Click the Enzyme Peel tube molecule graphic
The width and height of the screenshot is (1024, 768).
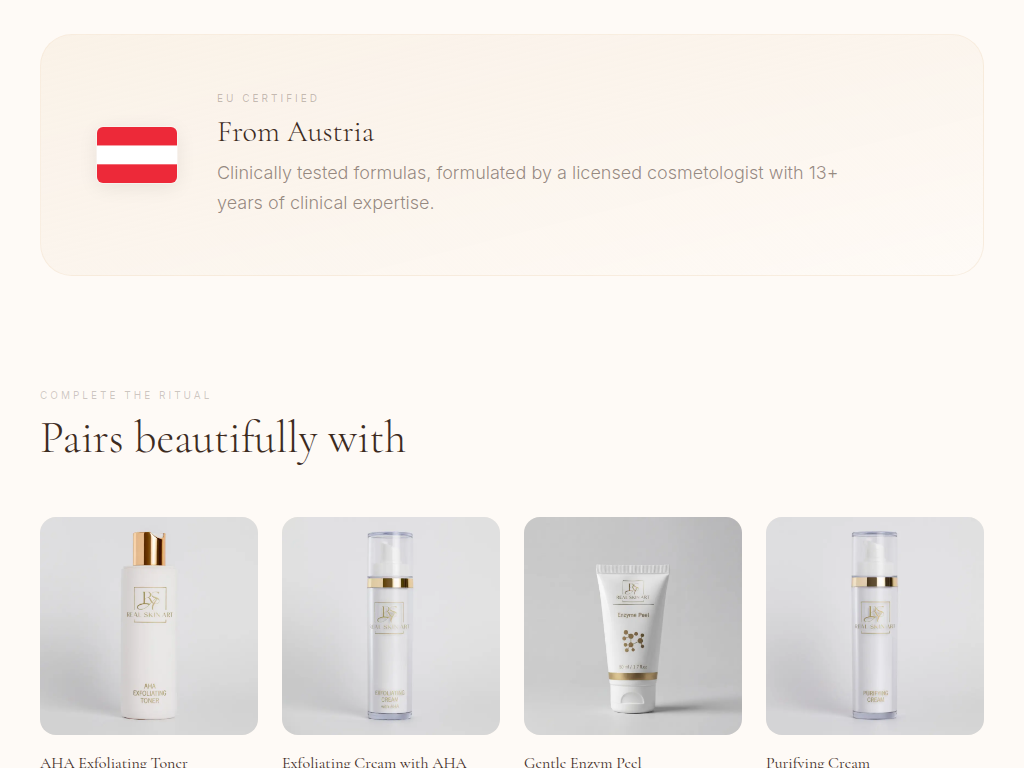[633, 641]
